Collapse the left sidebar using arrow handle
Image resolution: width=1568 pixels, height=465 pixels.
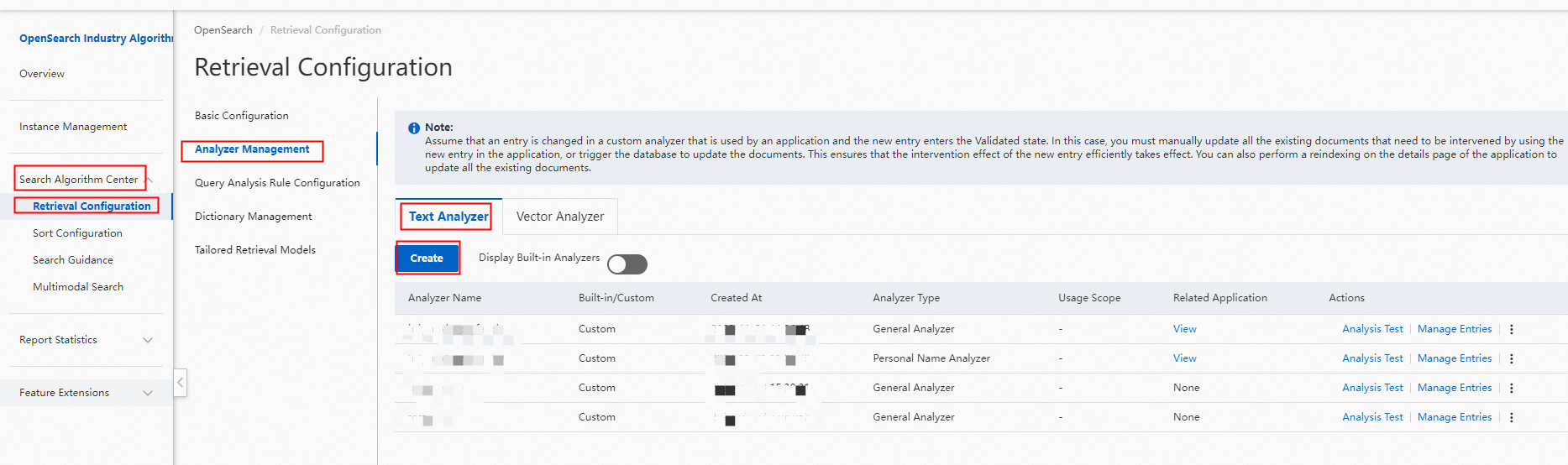point(180,383)
